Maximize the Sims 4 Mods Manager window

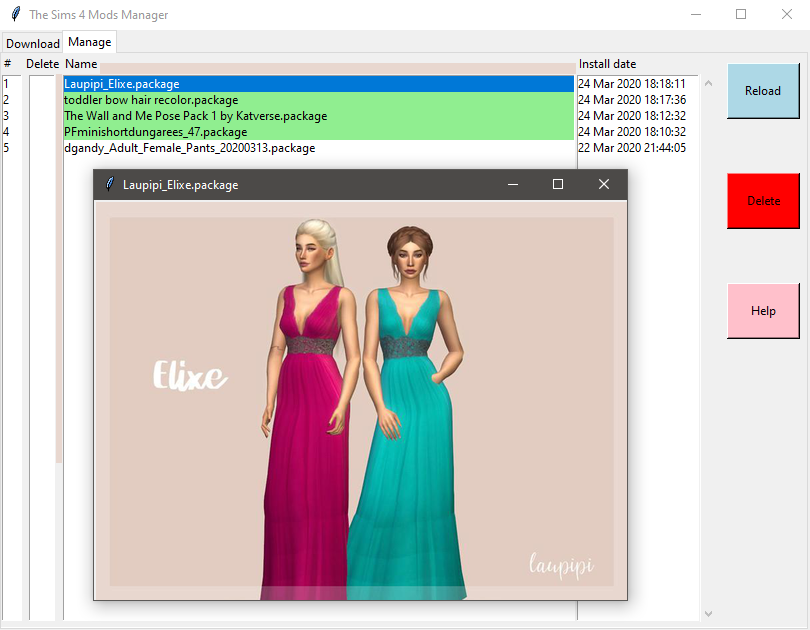(x=741, y=14)
